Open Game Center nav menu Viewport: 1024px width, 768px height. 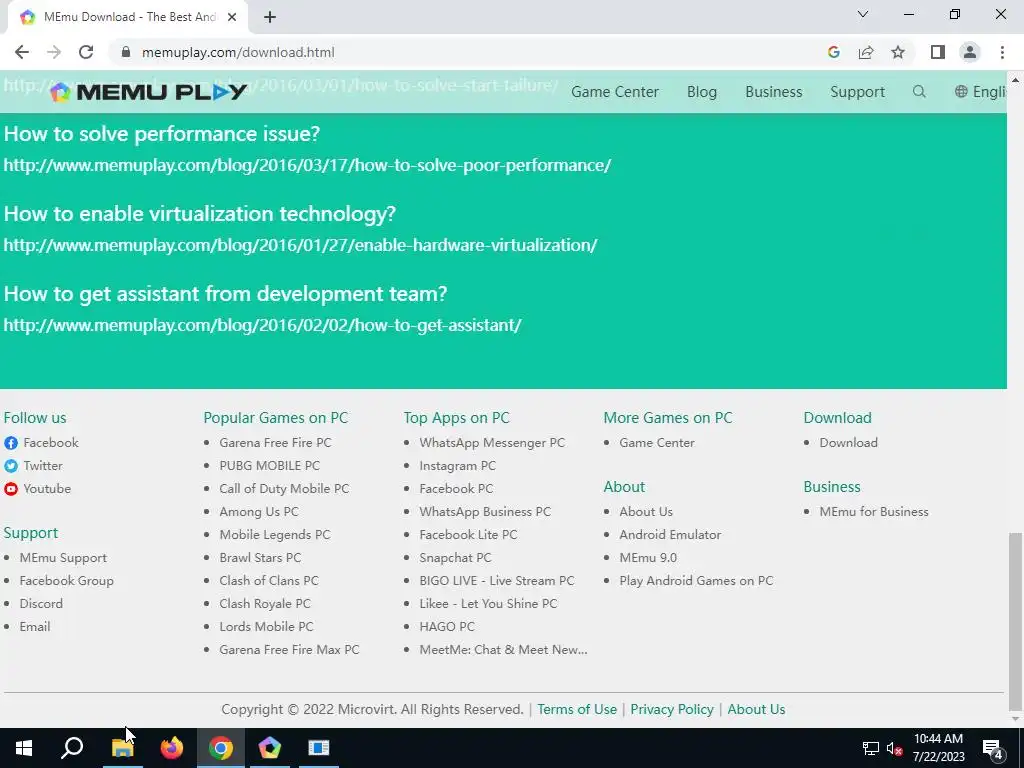[x=615, y=92]
